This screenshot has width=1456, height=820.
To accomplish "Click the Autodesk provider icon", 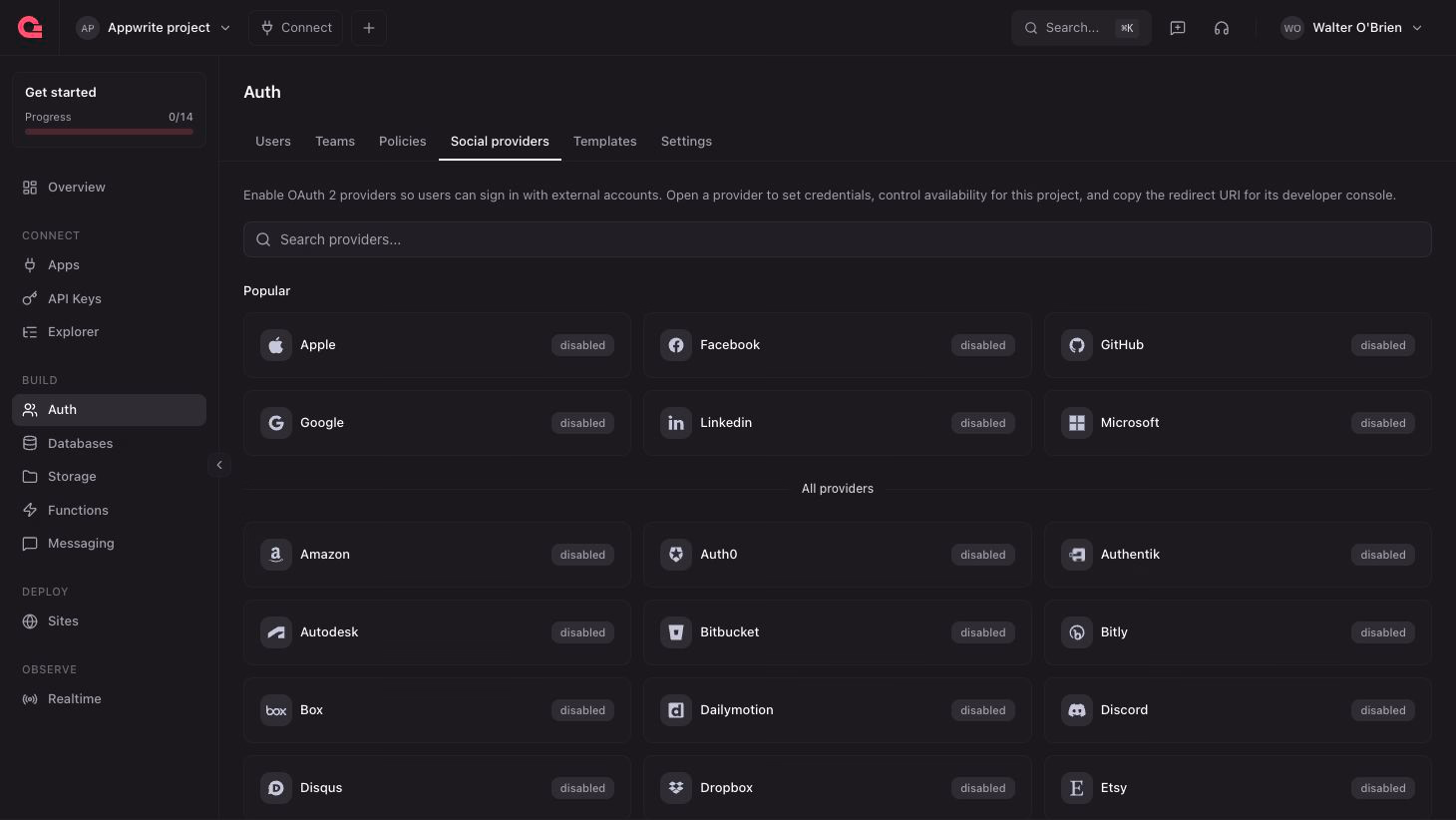I will pyautogui.click(x=276, y=632).
